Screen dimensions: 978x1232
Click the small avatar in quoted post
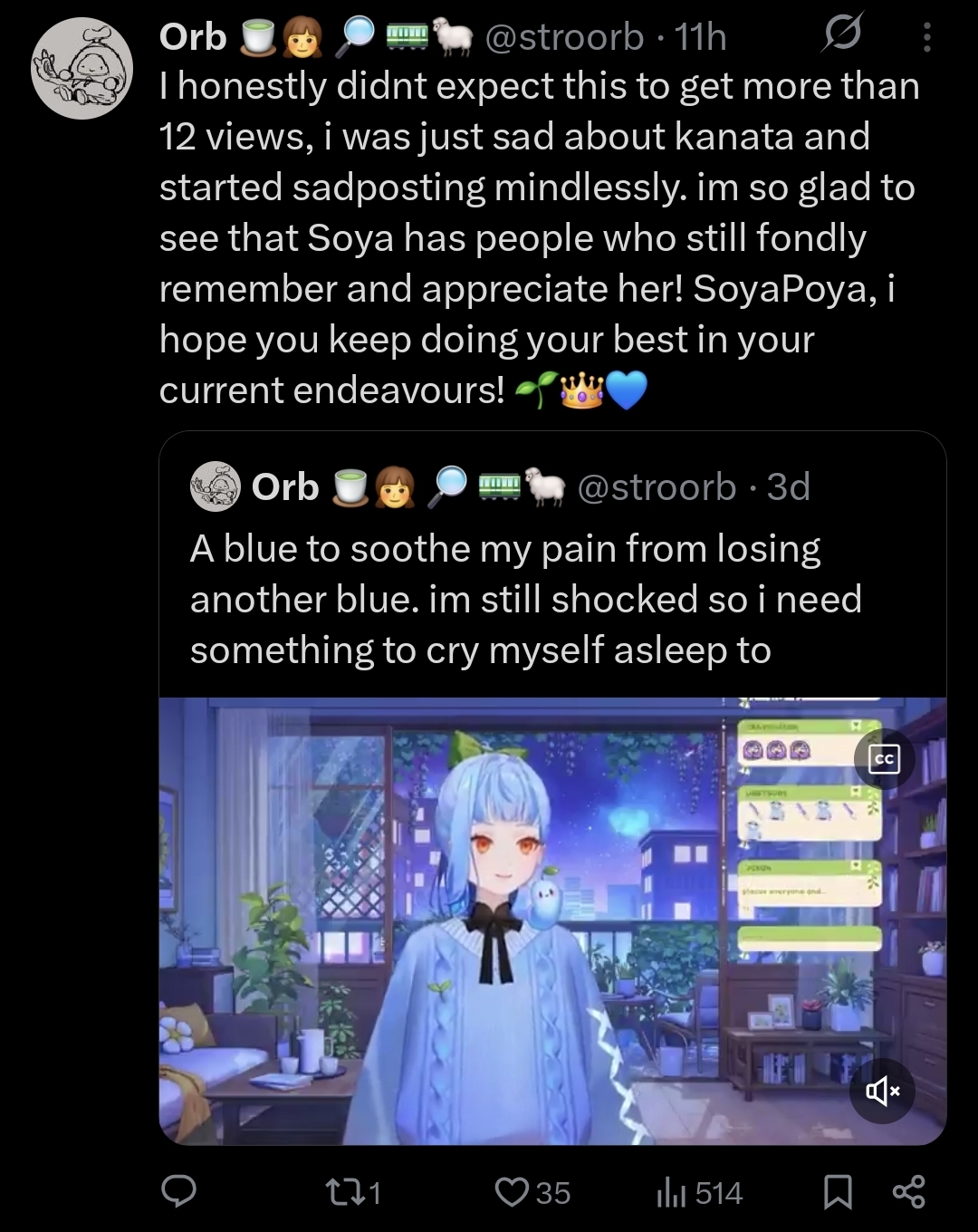tap(215, 486)
